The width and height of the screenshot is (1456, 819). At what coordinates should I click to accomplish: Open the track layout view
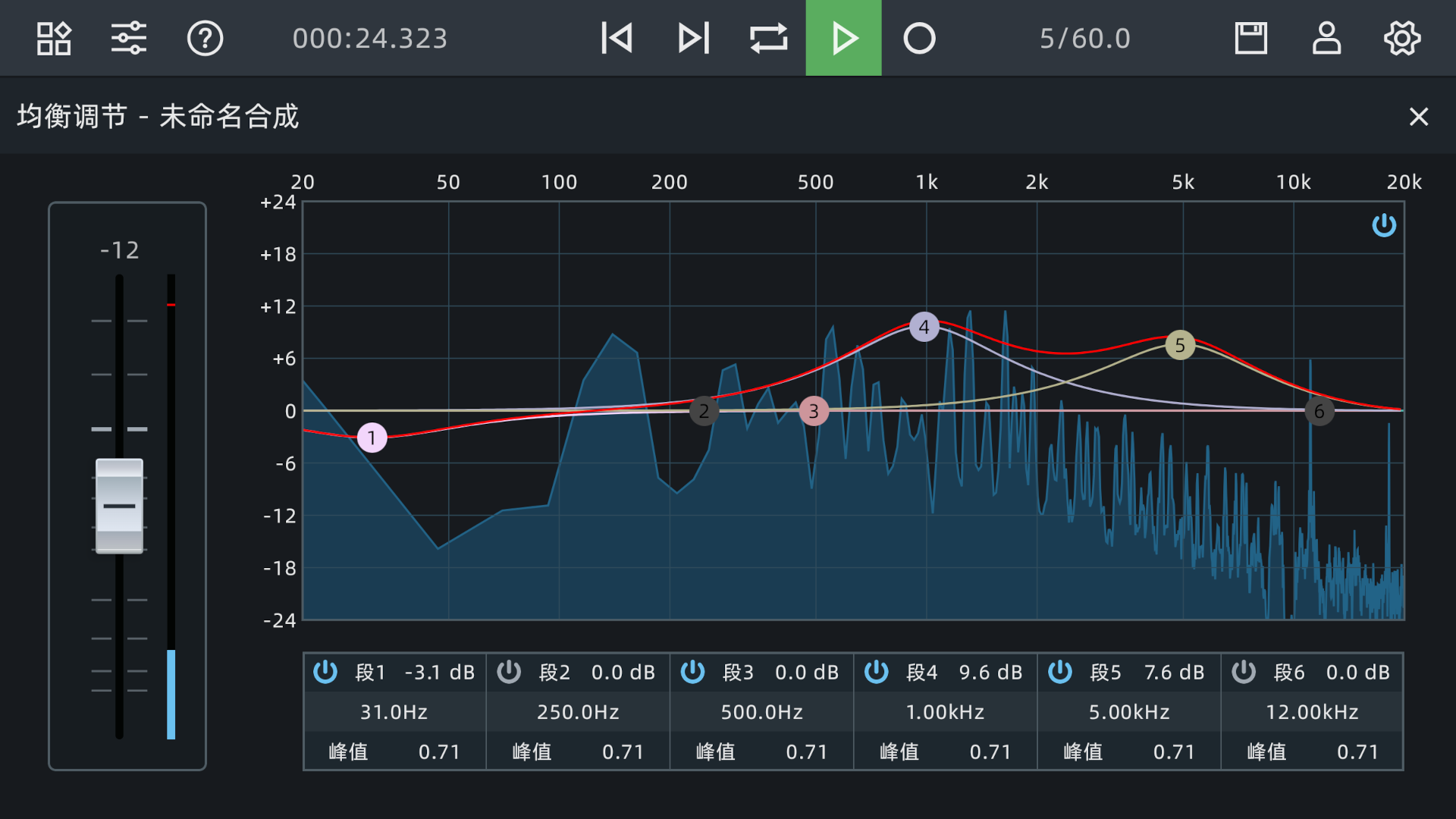tap(53, 38)
